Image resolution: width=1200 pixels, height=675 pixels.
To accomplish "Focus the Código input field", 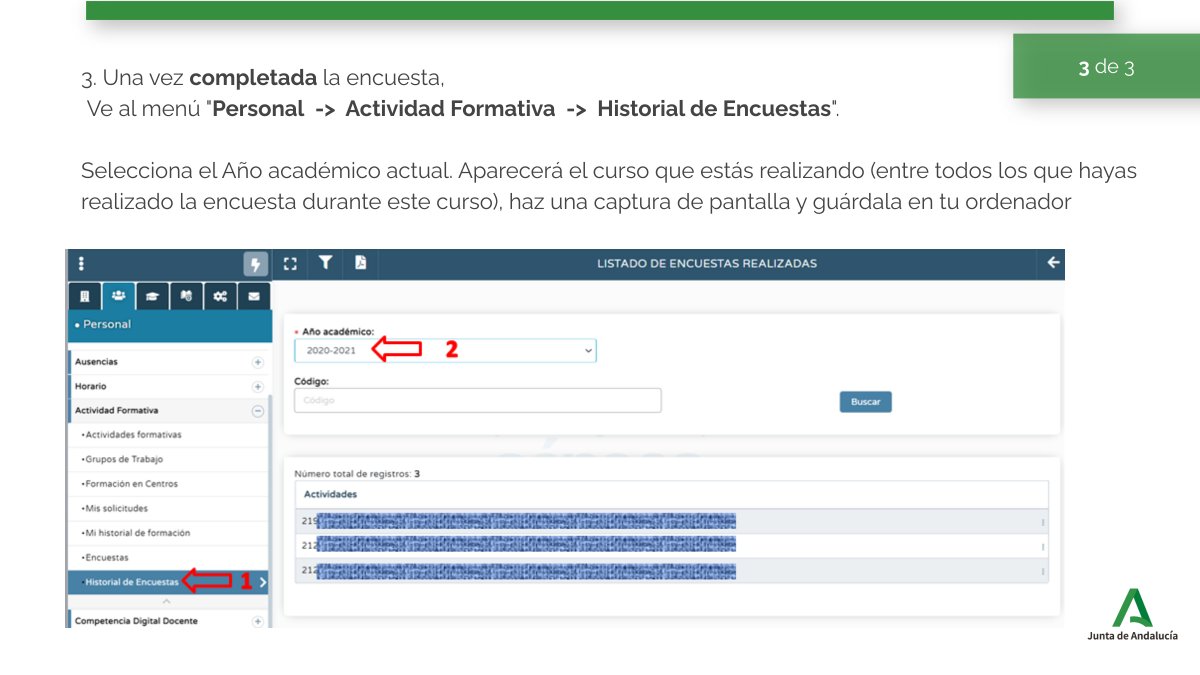I will [x=478, y=400].
